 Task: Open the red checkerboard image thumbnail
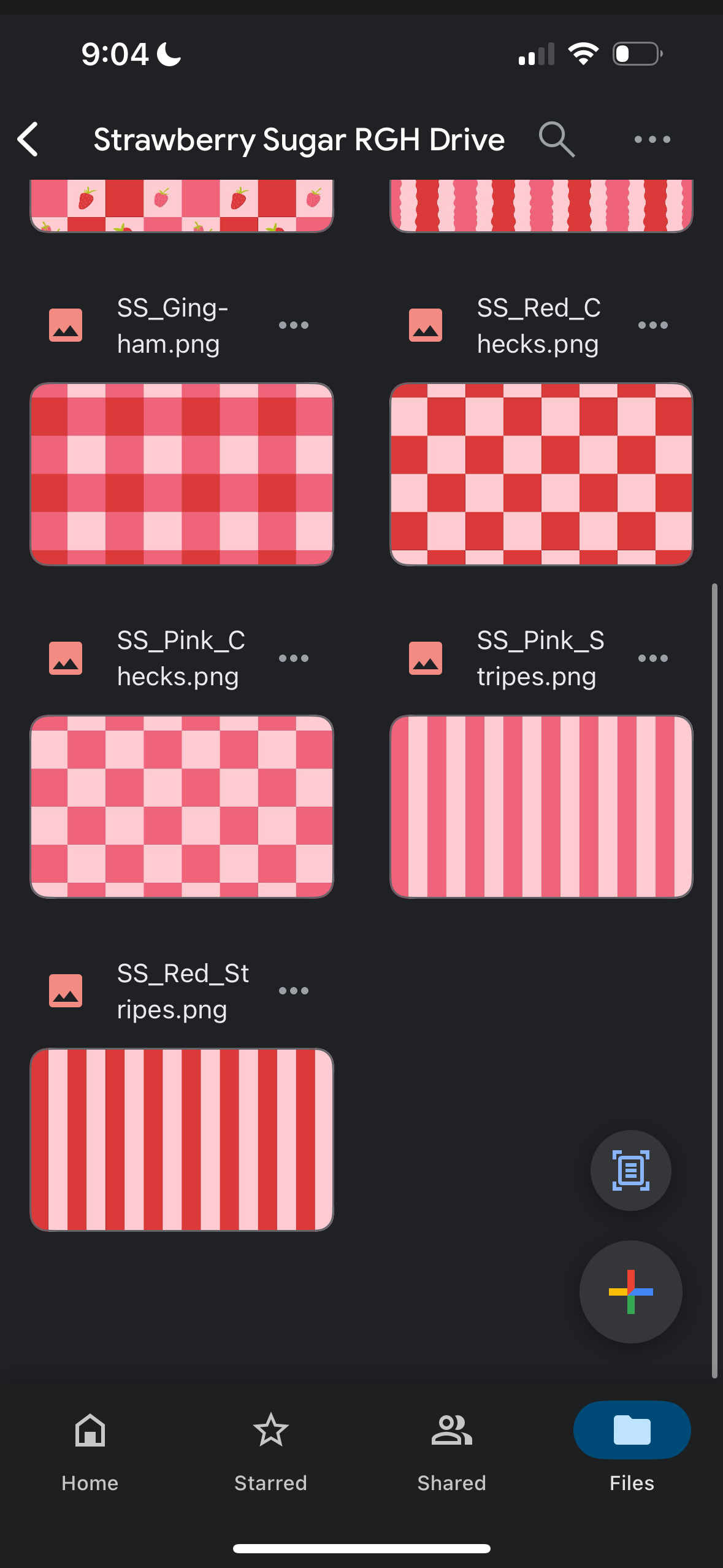click(x=541, y=474)
